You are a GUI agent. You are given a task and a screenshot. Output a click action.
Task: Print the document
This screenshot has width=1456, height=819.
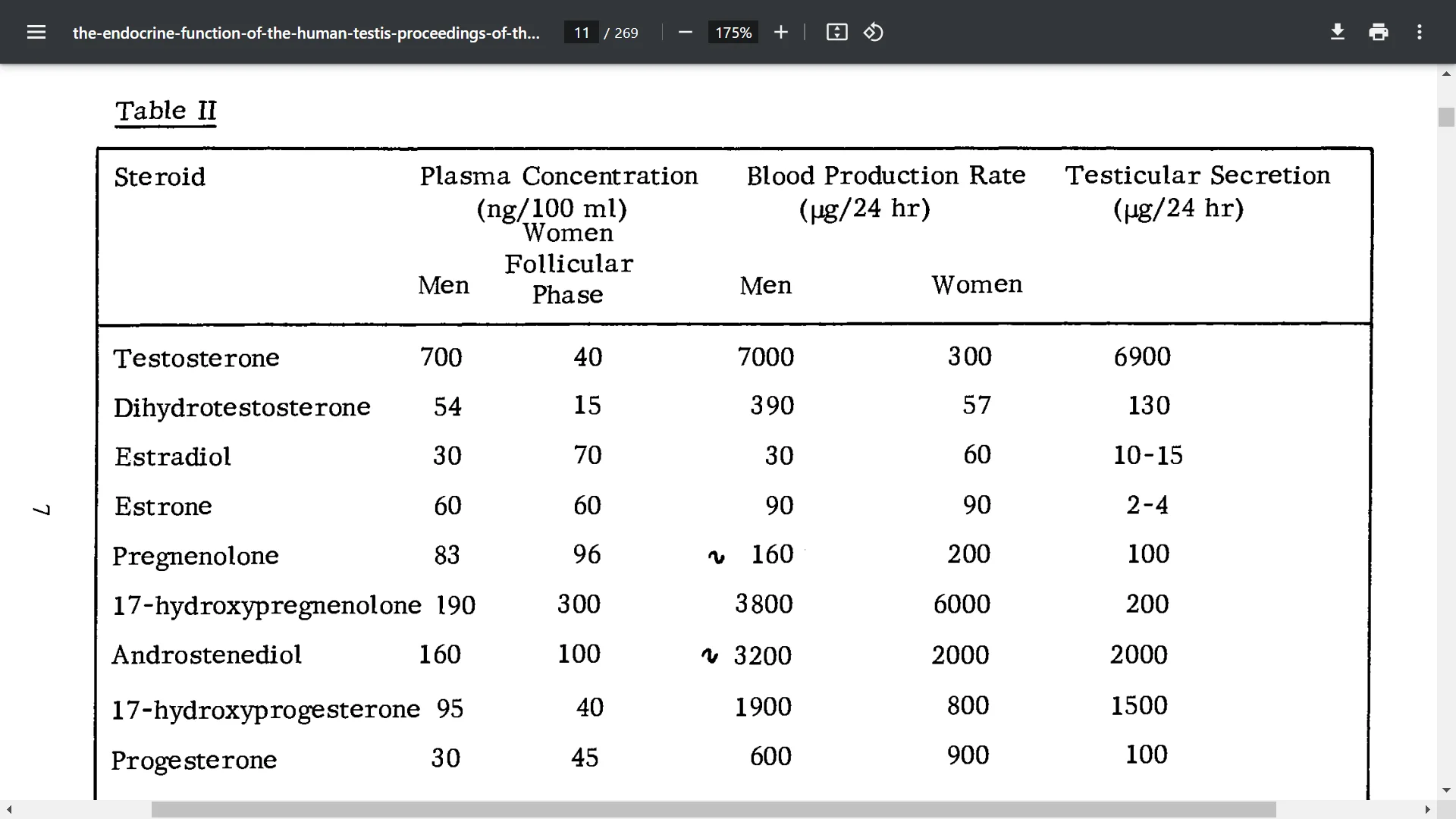coord(1379,32)
